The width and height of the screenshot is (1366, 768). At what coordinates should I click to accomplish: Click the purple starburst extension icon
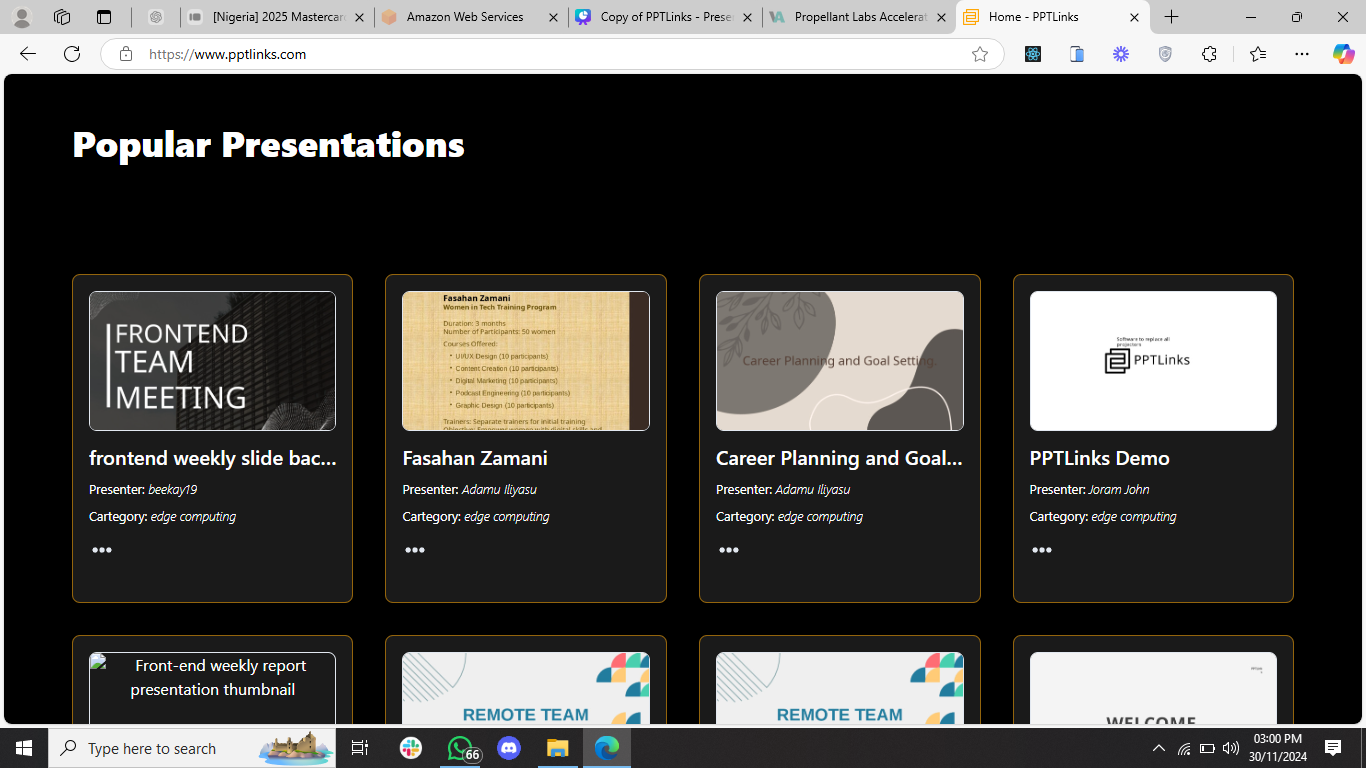[x=1121, y=54]
